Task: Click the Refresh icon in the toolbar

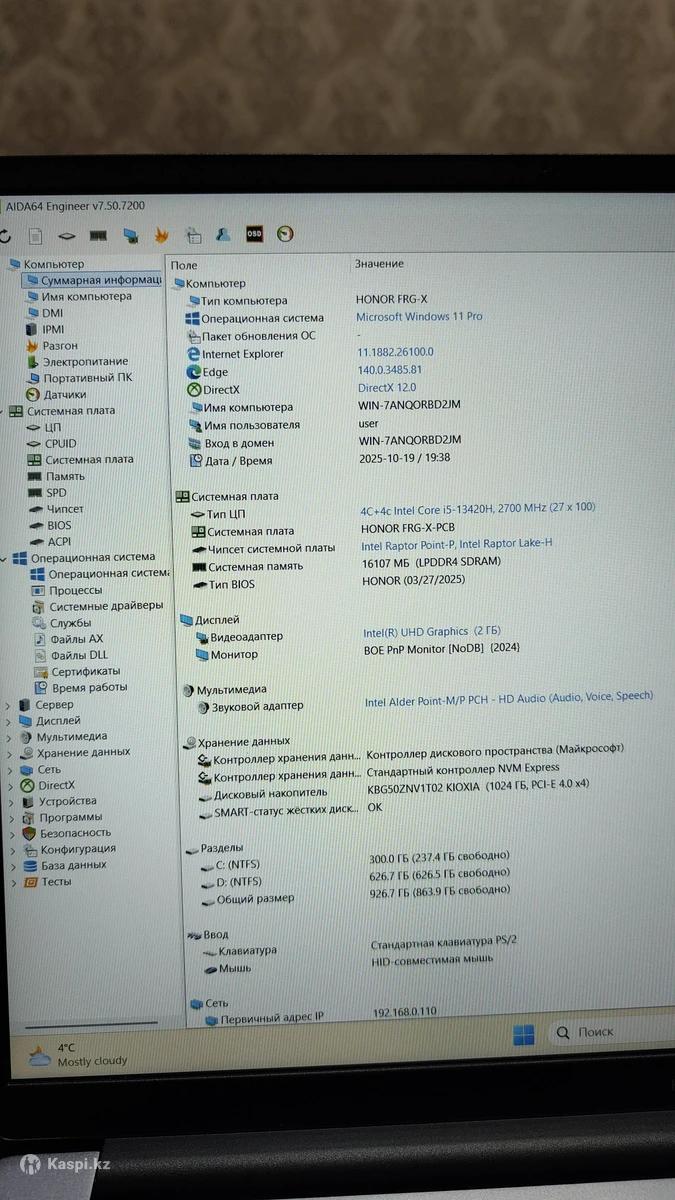Action: pos(5,236)
